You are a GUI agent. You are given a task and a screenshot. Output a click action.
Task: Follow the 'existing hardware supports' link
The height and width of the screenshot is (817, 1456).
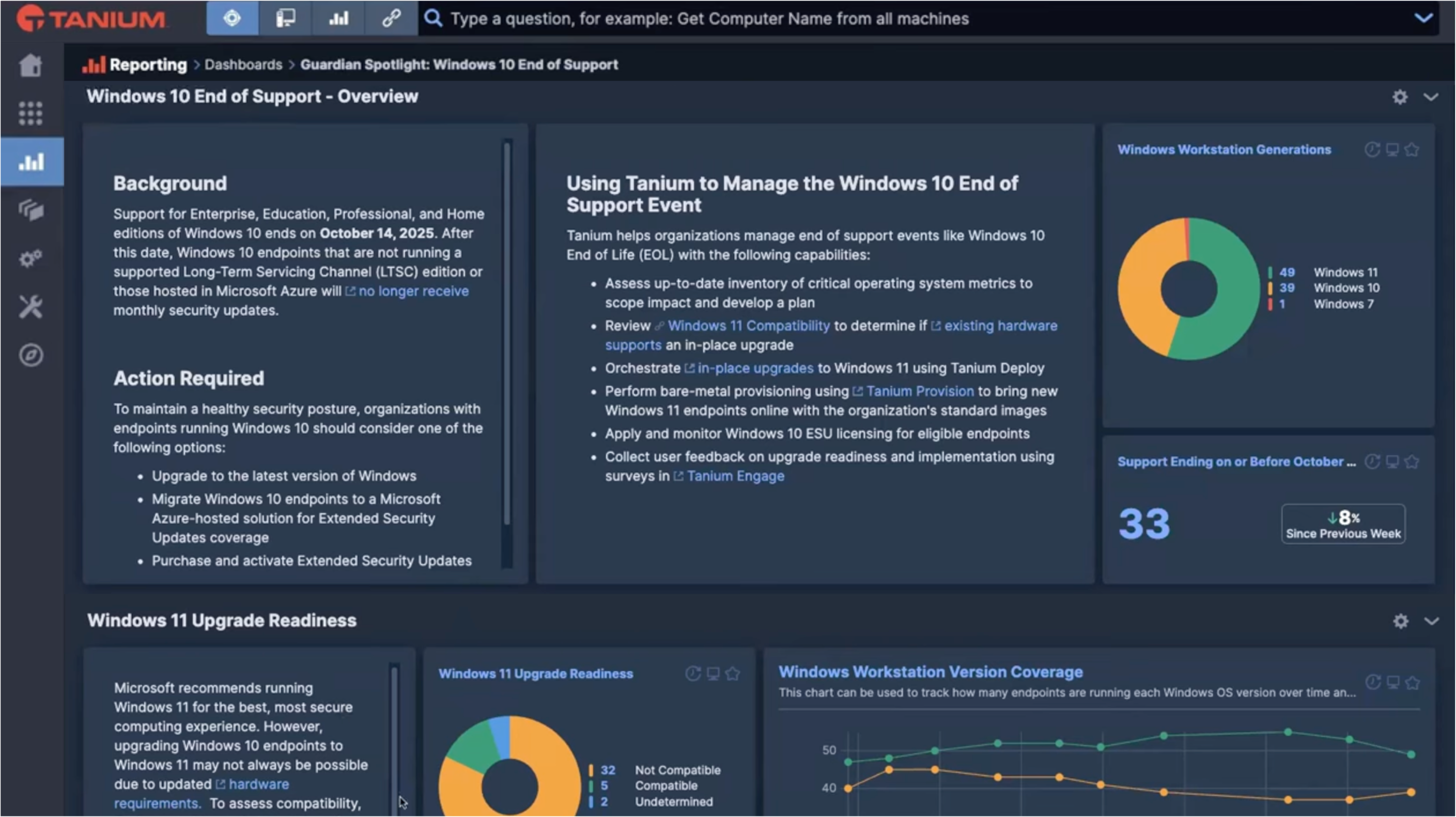(x=1000, y=326)
